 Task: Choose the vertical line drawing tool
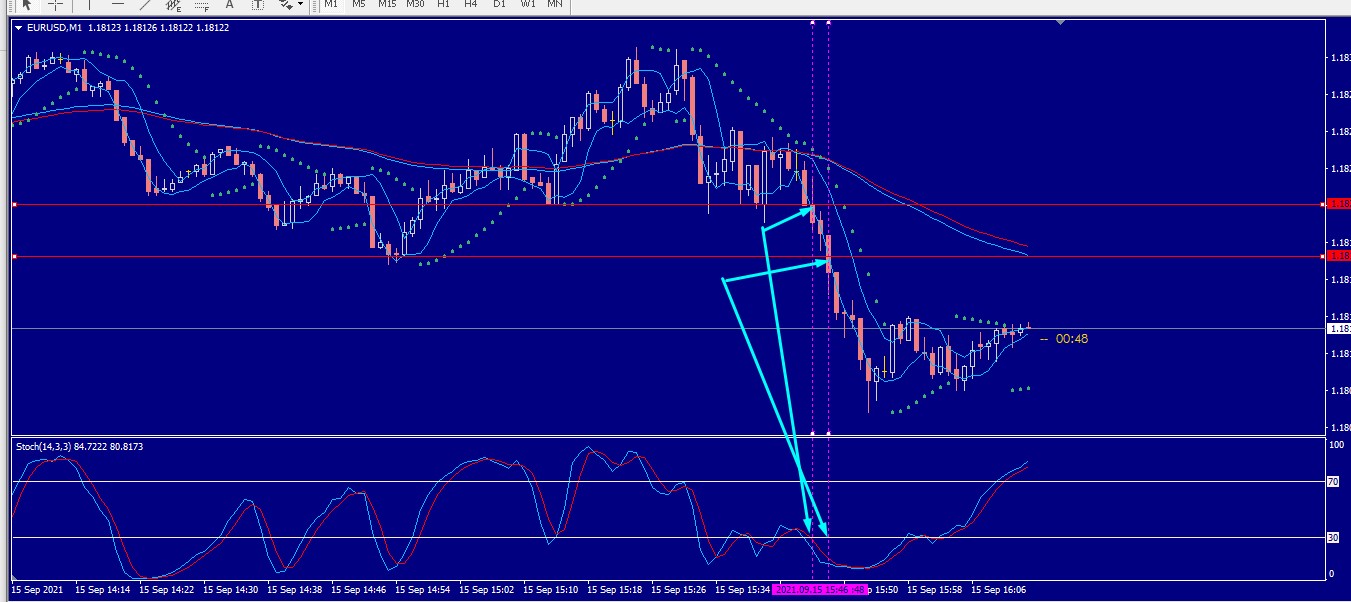pos(89,5)
